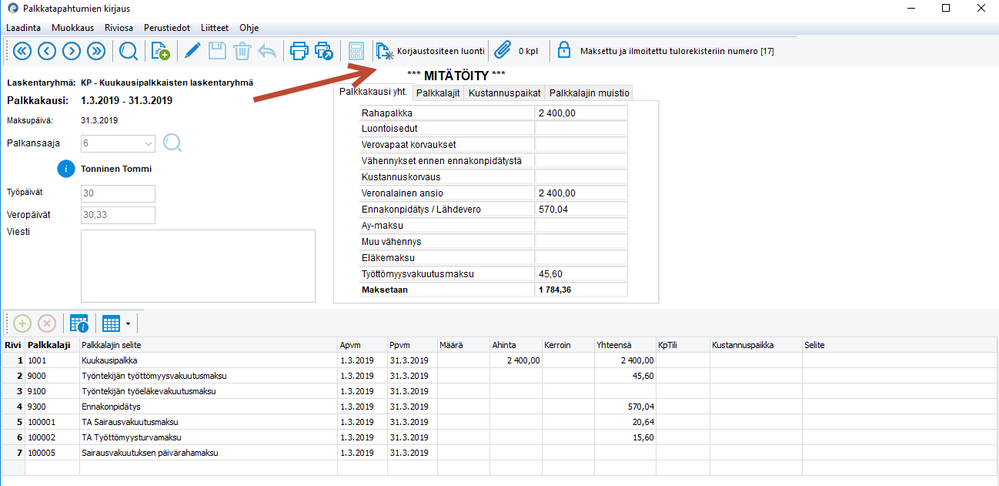Click the Rahapalkka value 2 400,00
999x486 pixels.
[581, 113]
